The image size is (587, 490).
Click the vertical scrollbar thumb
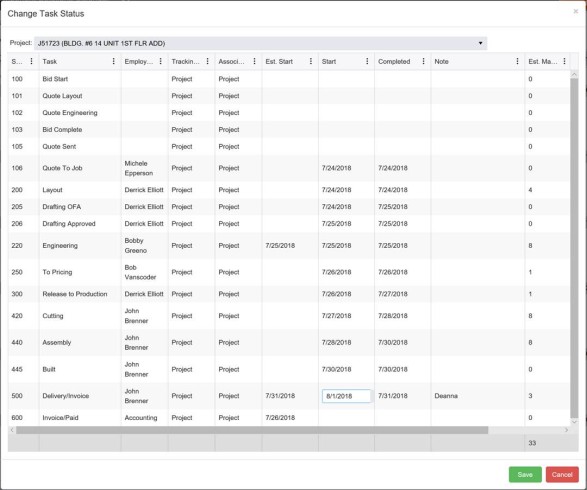(x=574, y=248)
